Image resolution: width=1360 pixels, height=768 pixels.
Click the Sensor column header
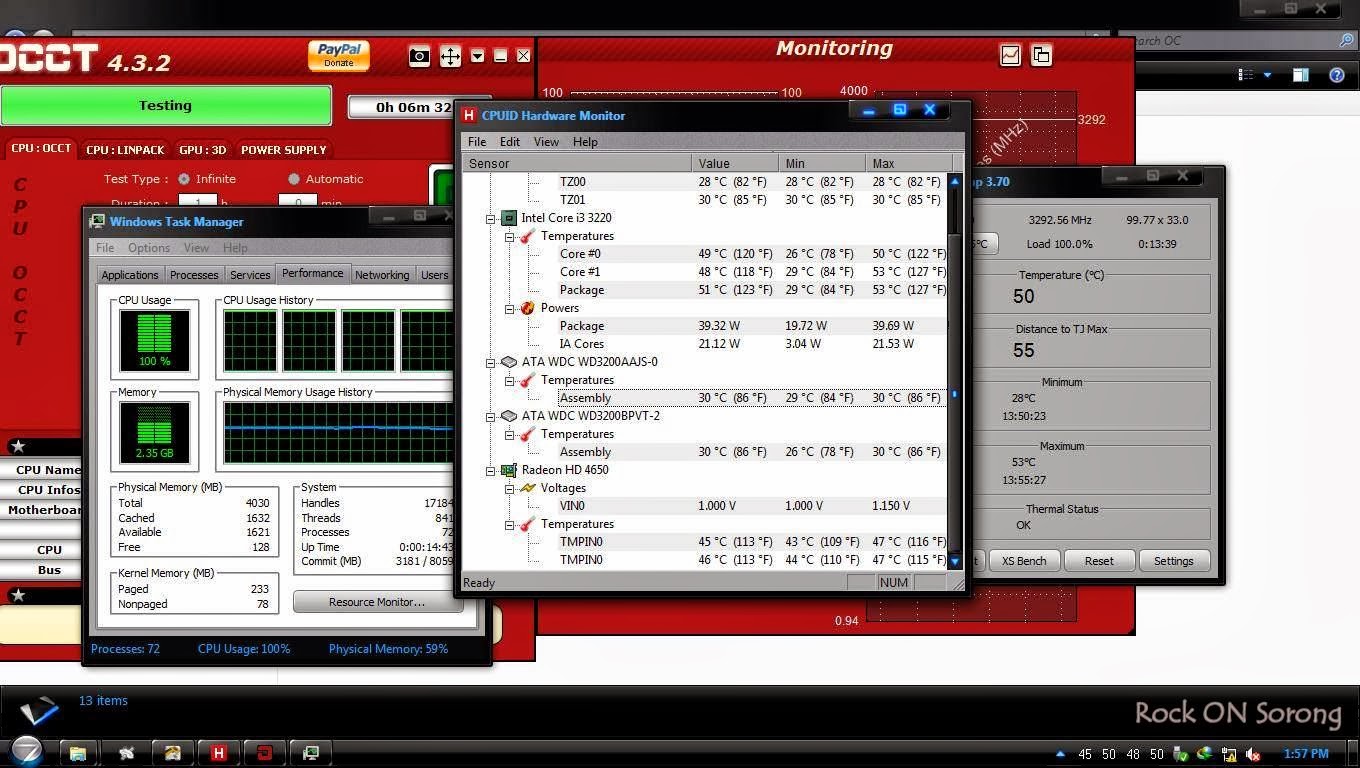tap(577, 163)
